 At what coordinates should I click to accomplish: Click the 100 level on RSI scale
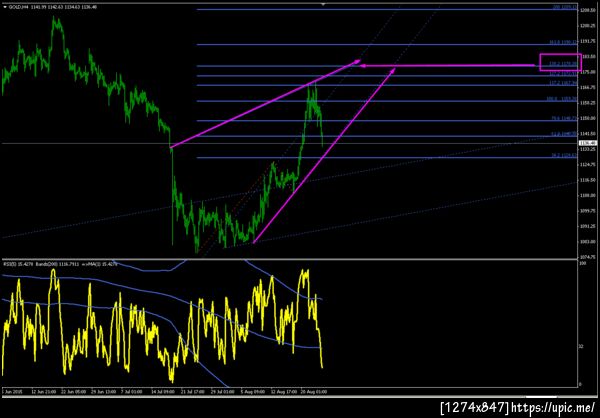(583, 264)
